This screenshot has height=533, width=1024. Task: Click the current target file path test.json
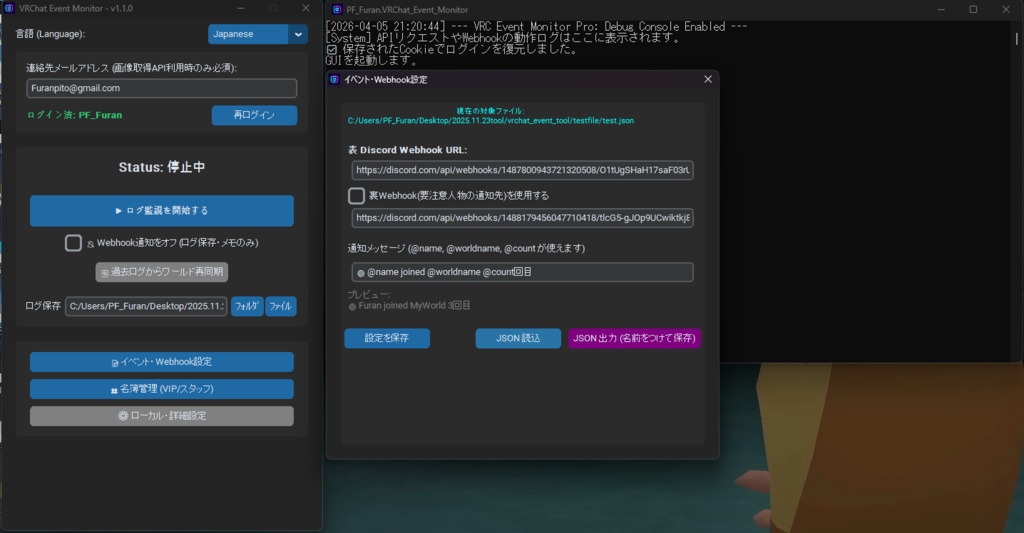point(490,121)
